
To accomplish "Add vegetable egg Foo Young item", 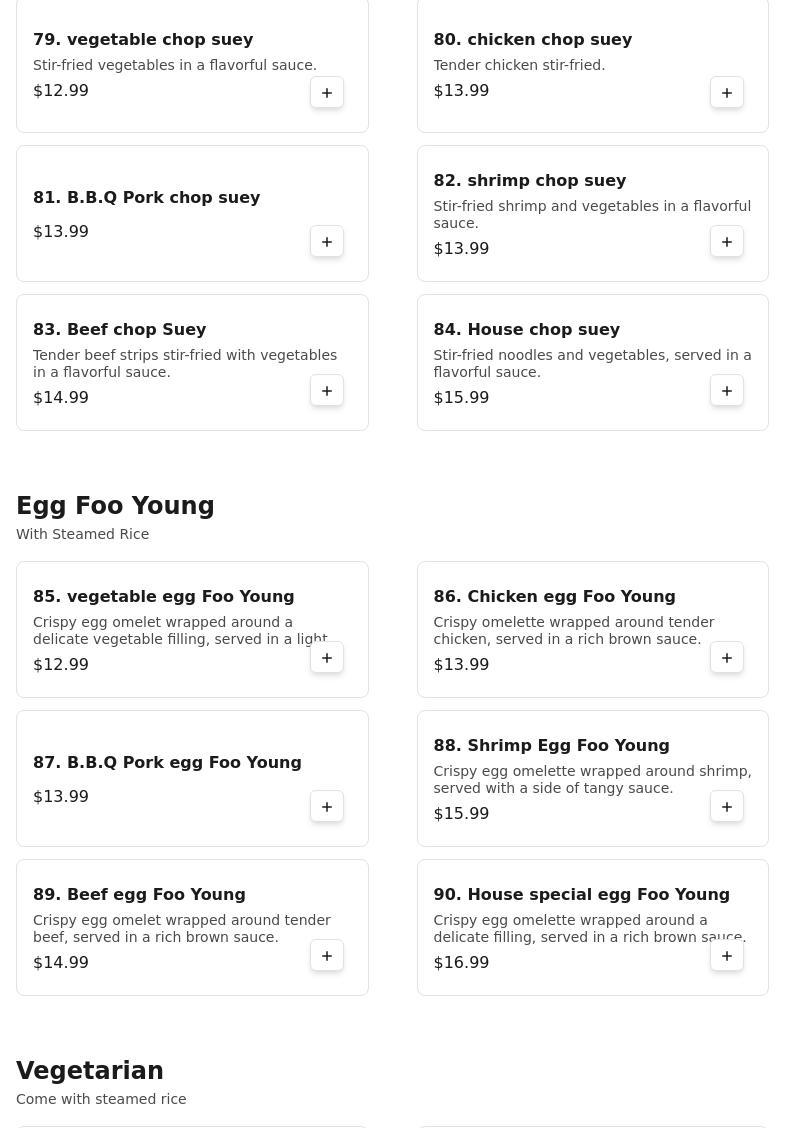I will pos(327,658).
